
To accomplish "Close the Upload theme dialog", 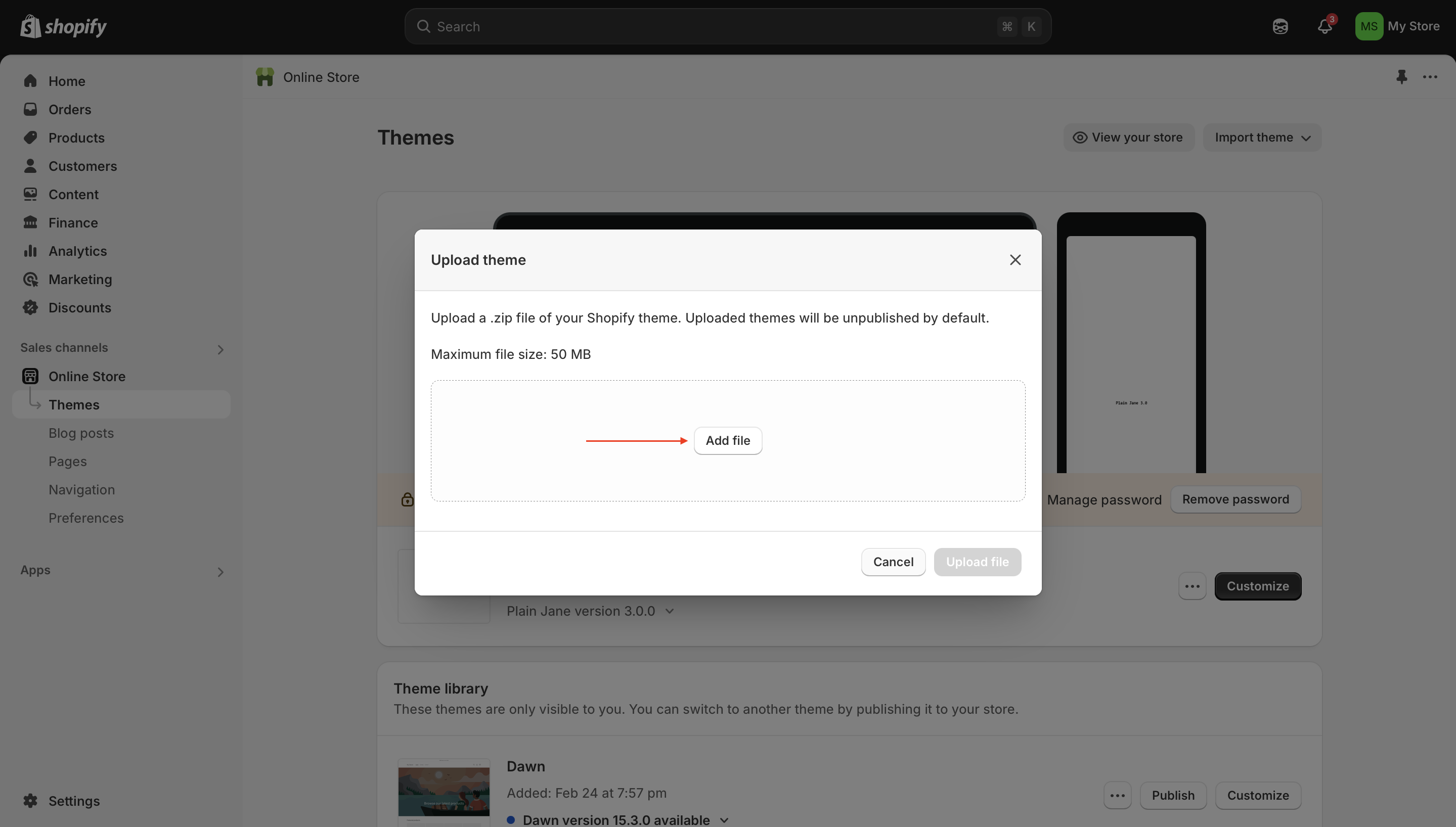I will pyautogui.click(x=1014, y=259).
